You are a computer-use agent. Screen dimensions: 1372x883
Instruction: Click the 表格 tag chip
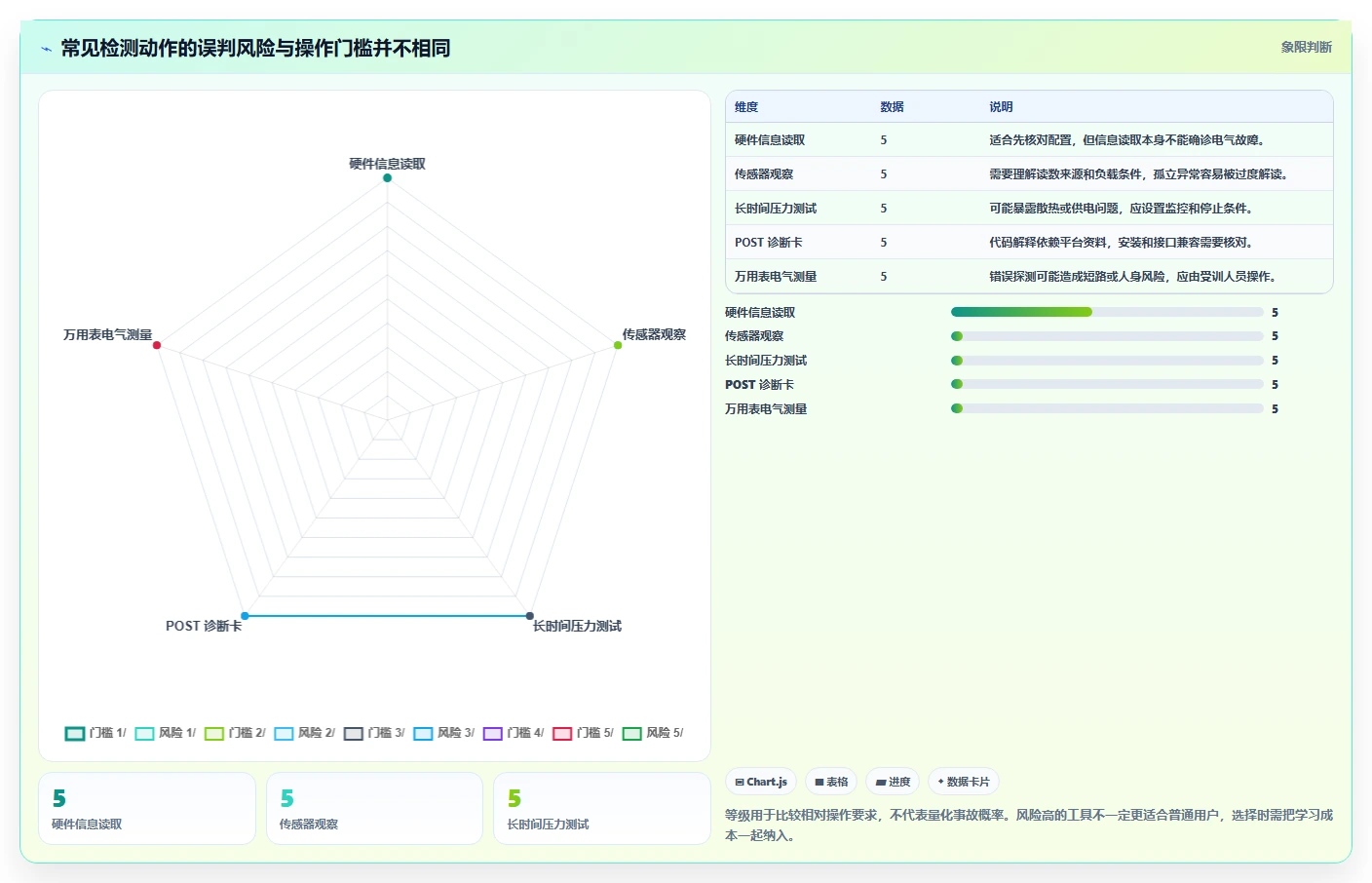[831, 782]
